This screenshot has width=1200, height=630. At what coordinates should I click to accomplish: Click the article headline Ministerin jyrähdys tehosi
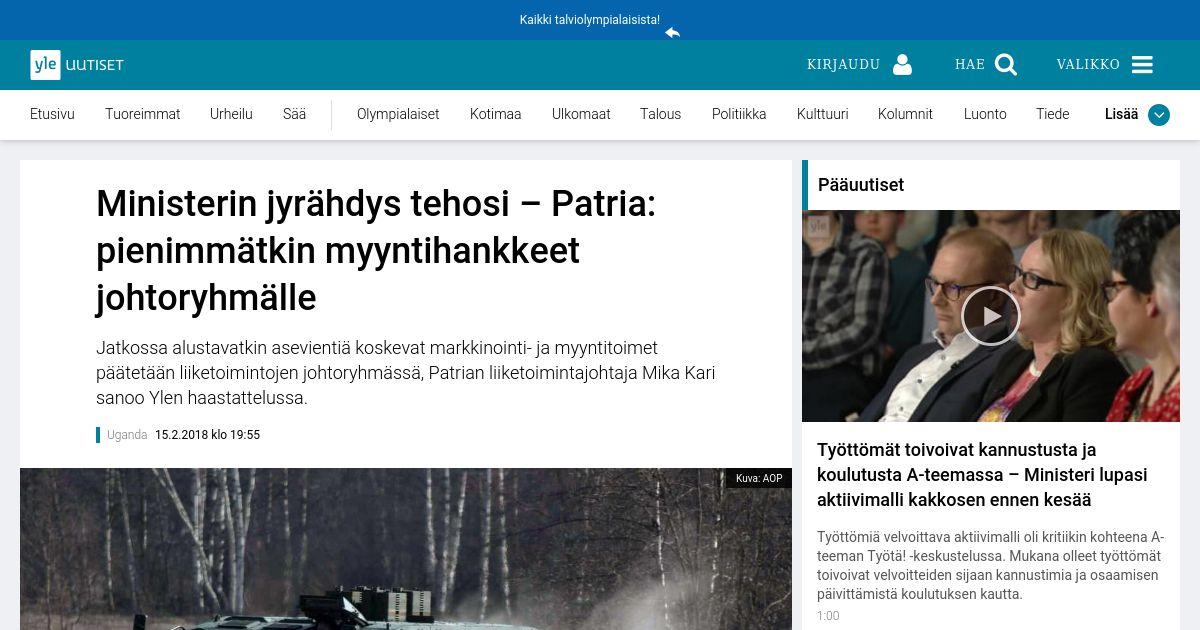(376, 251)
